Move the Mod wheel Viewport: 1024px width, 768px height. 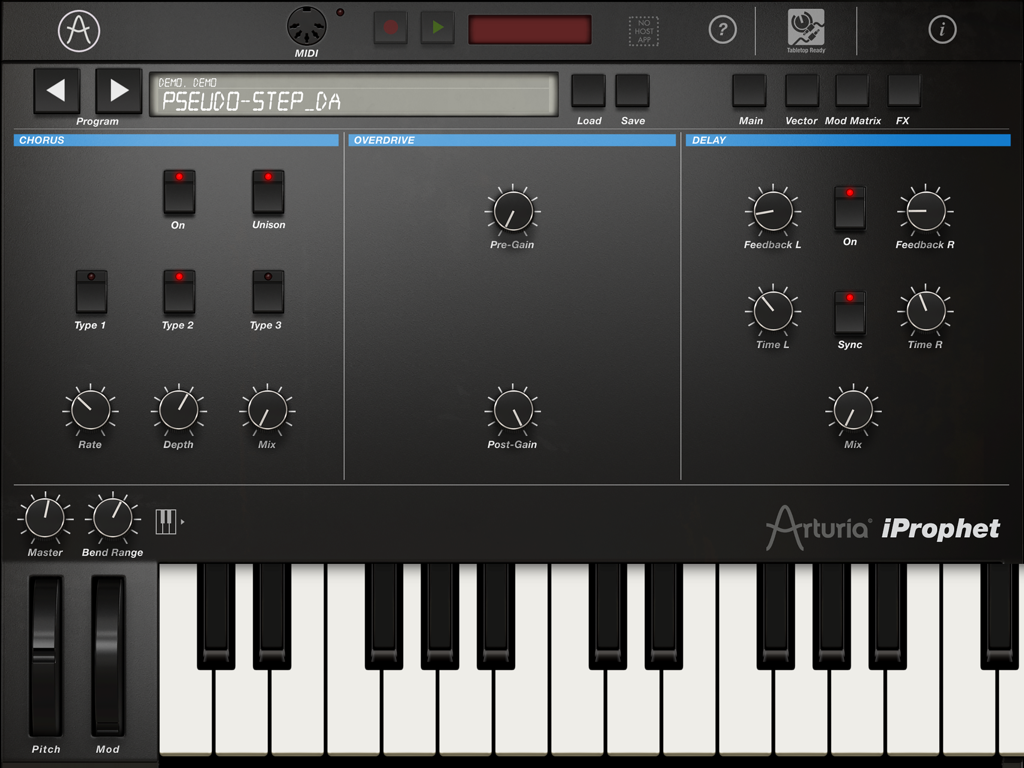[108, 660]
